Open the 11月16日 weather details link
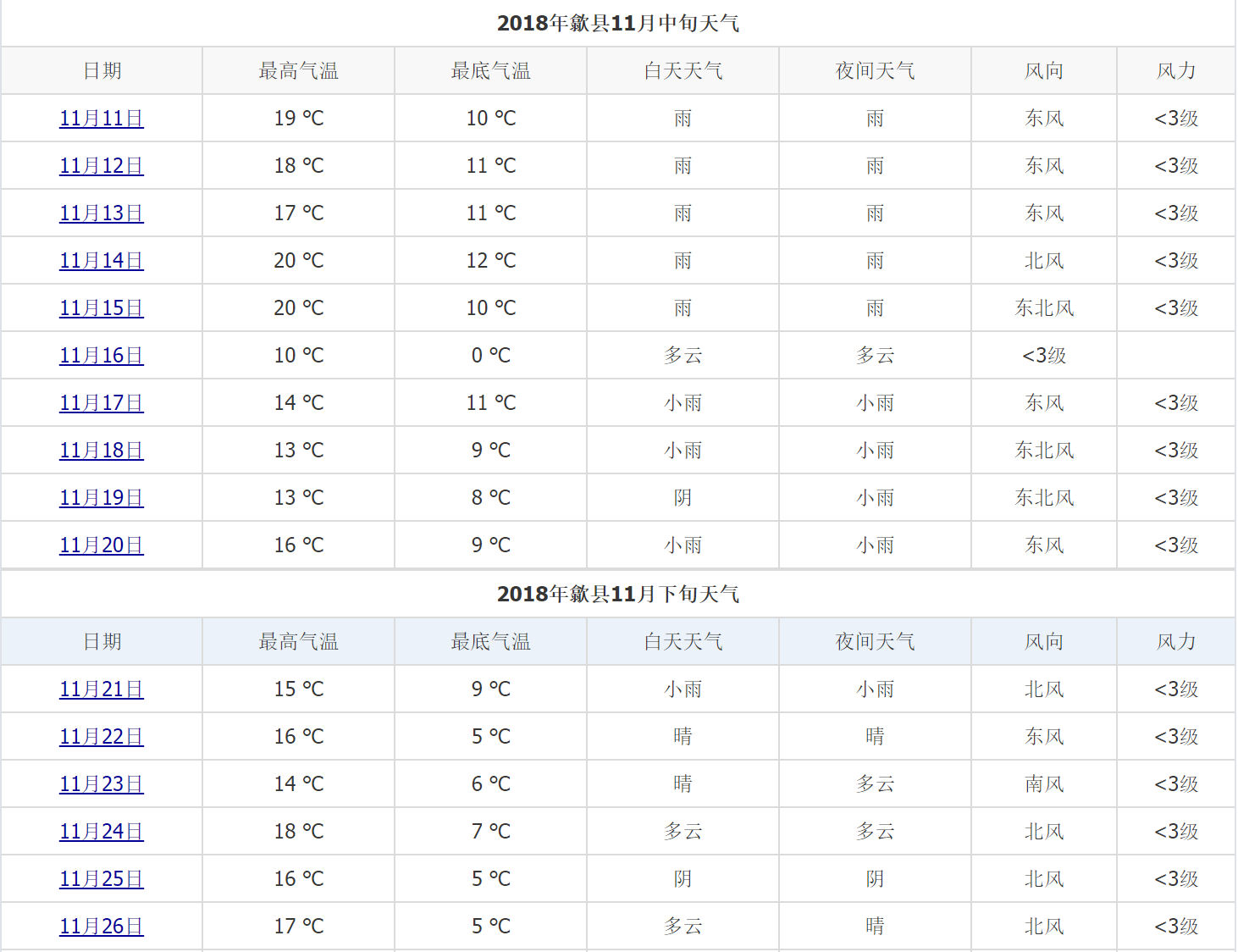The image size is (1238, 952). 102,356
